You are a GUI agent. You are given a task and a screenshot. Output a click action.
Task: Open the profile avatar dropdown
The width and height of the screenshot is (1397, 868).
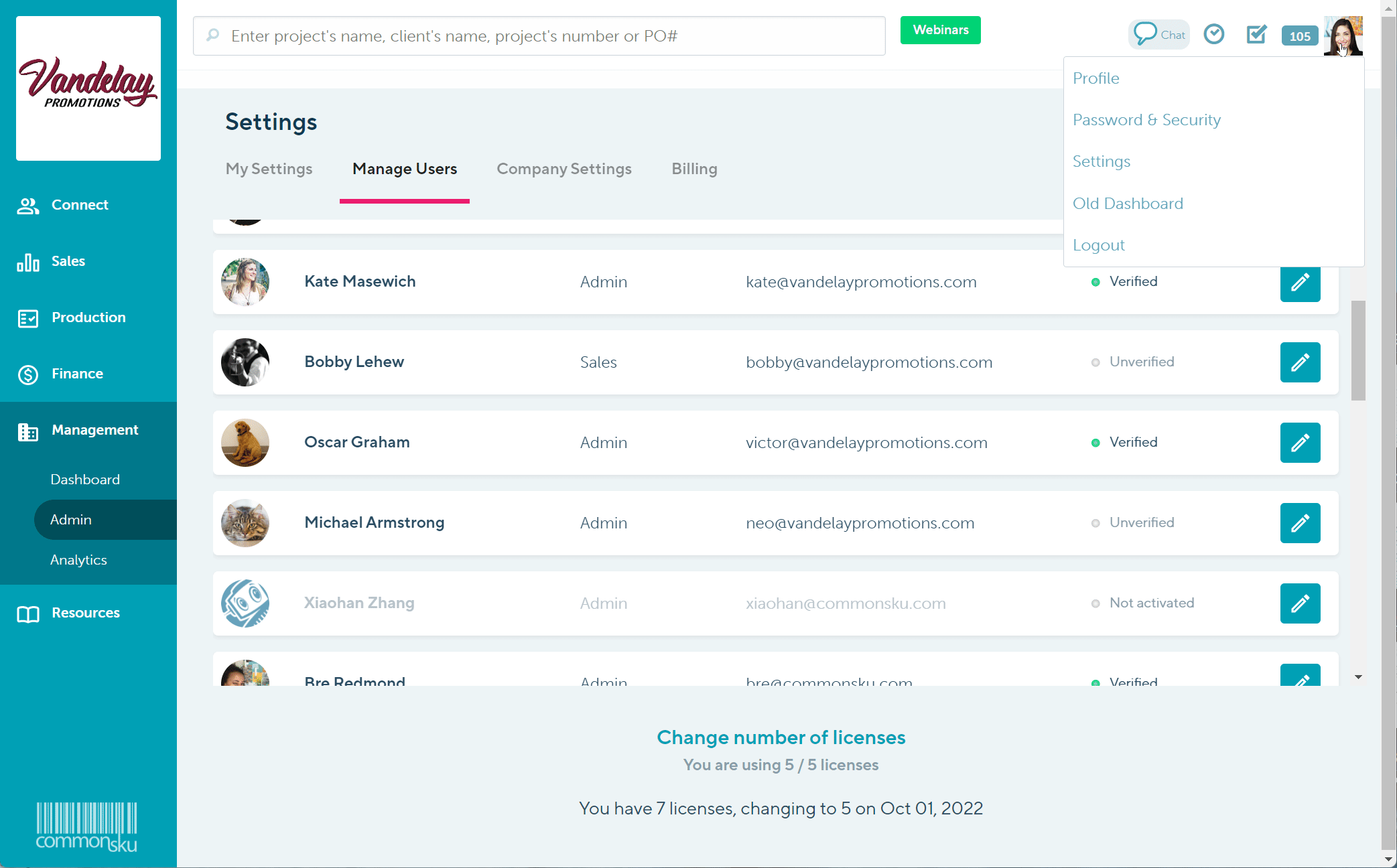point(1344,35)
